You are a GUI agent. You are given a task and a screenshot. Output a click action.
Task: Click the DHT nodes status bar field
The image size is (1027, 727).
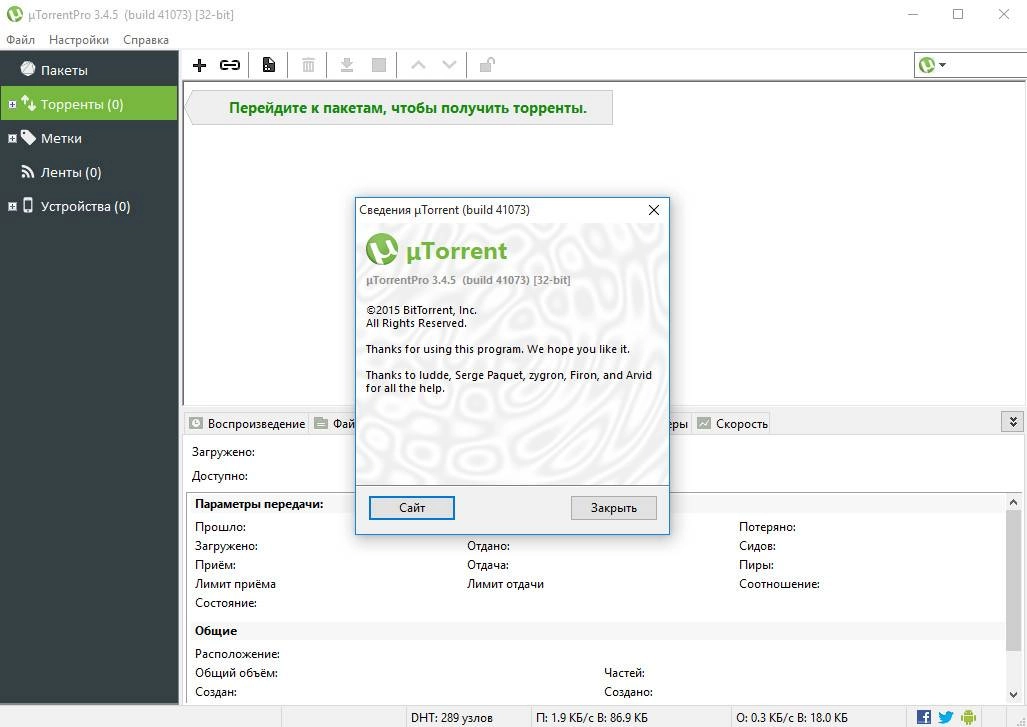pos(452,716)
